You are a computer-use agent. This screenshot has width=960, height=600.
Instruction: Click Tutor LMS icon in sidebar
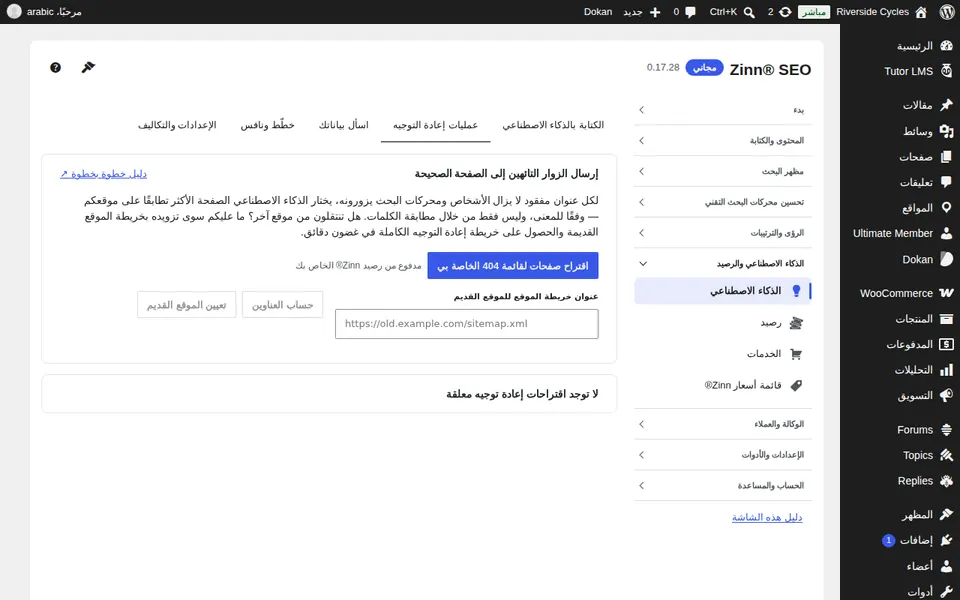pyautogui.click(x=947, y=70)
